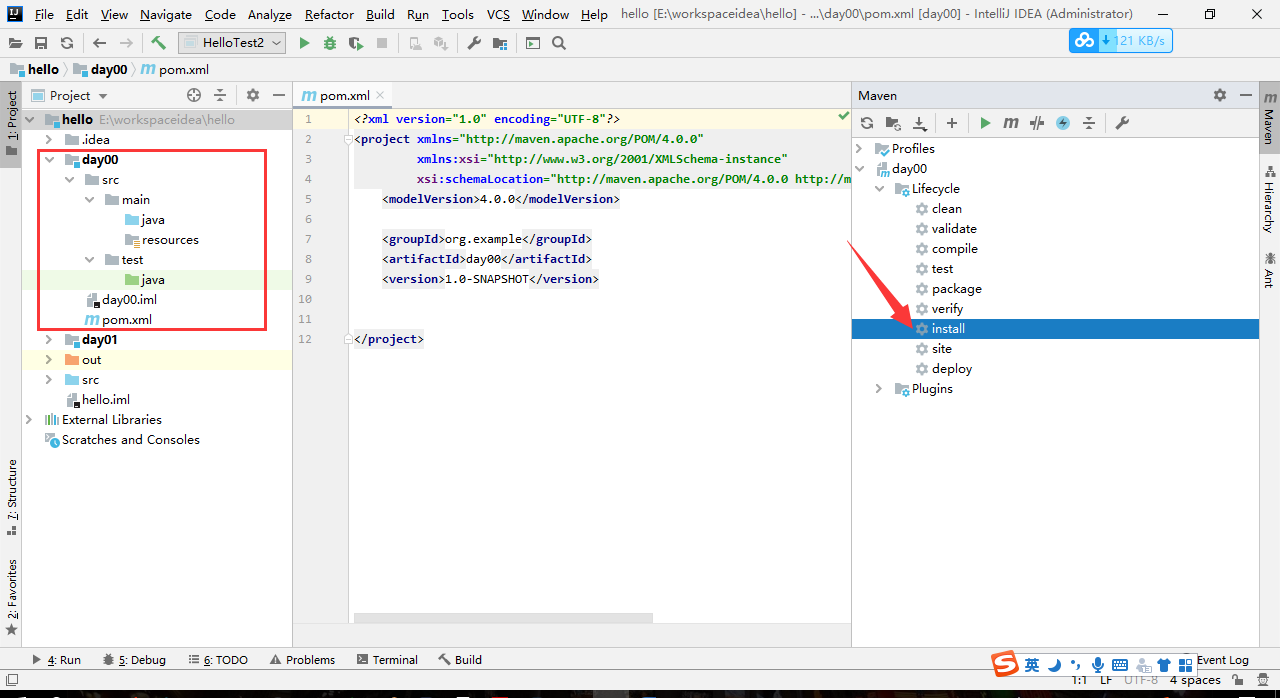Synchronize files using main toolbar refresh icon
The width and height of the screenshot is (1280, 698).
66,43
